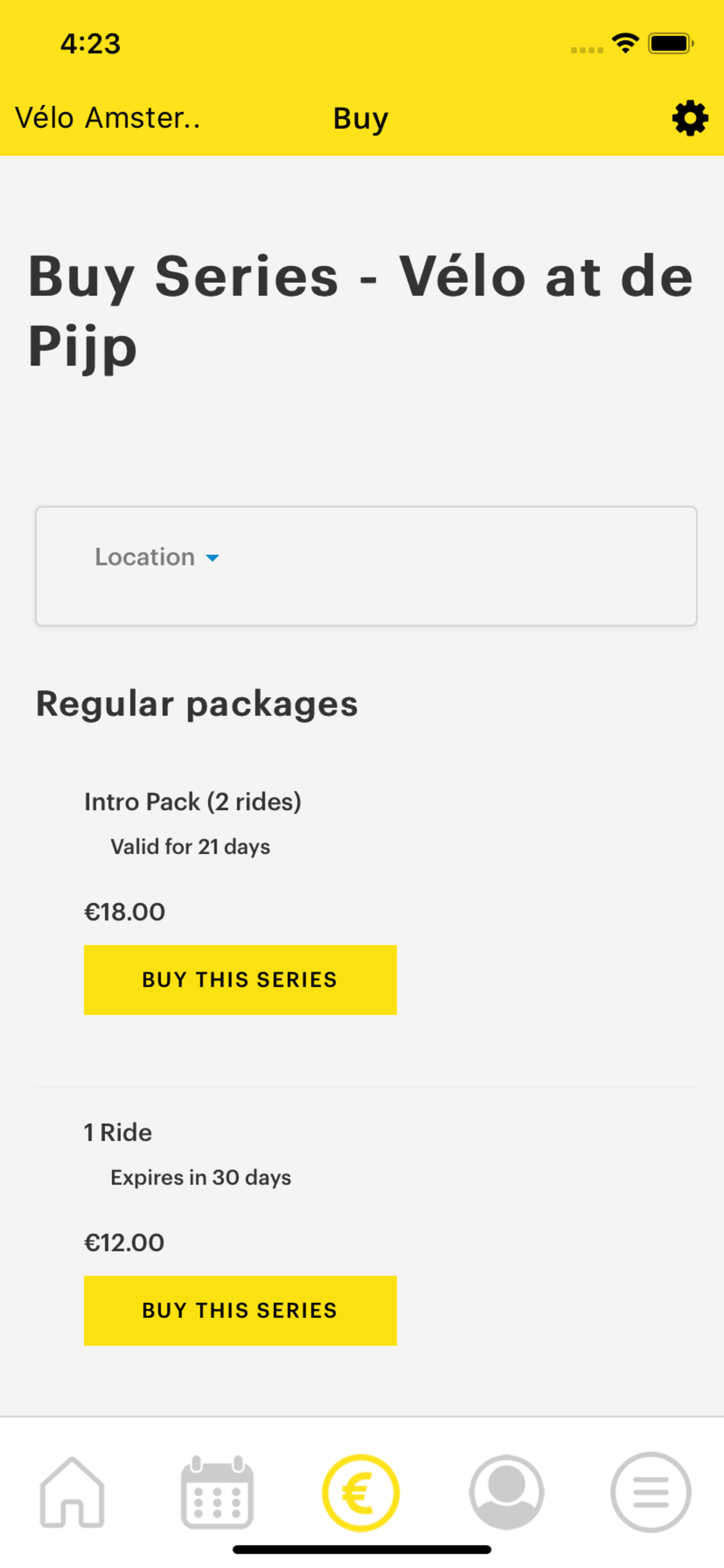Open the Location selector box
The height and width of the screenshot is (1568, 724).
tap(366, 566)
